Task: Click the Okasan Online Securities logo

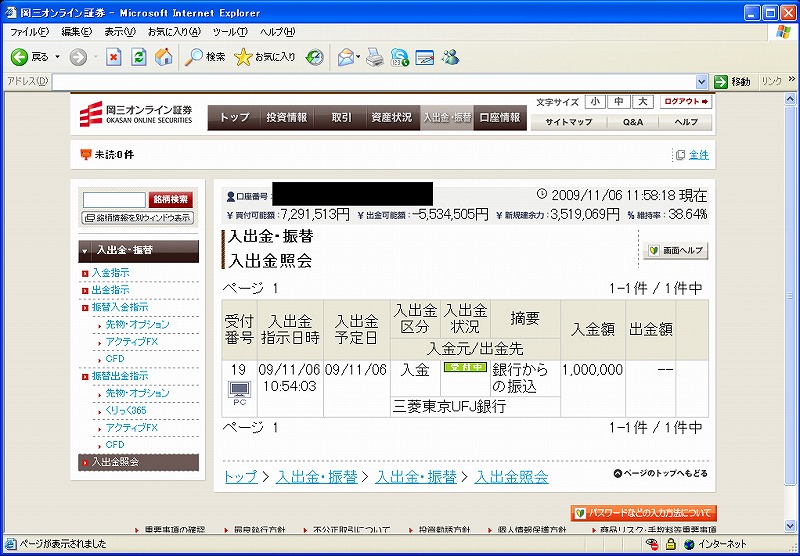Action: tap(137, 116)
